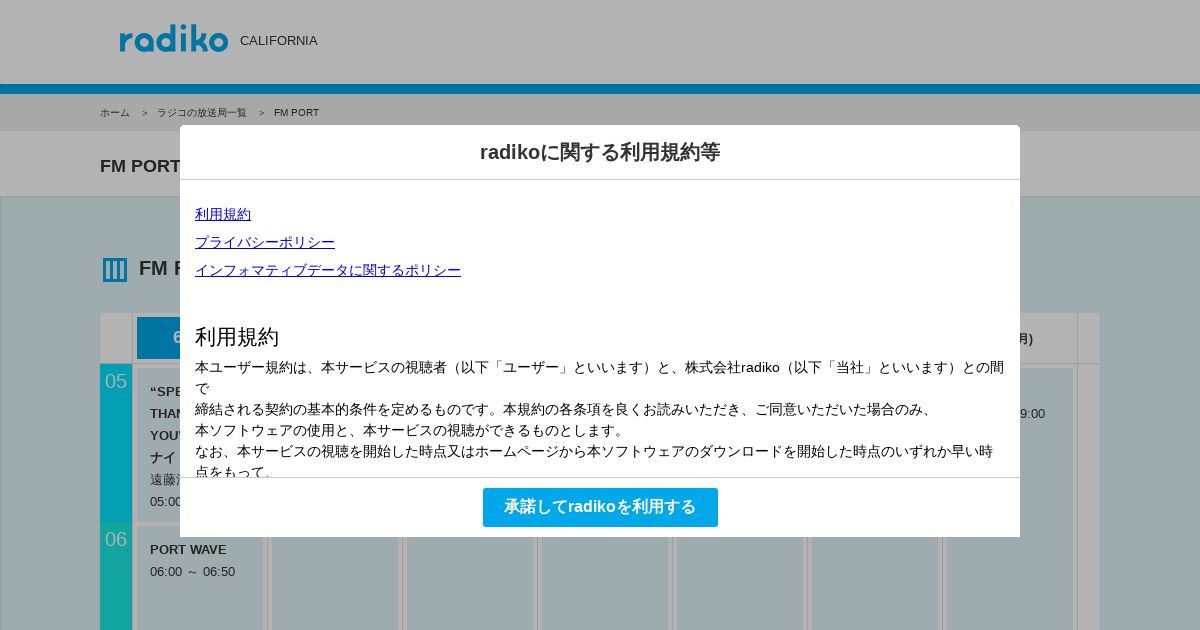1200x630 pixels.
Task: Go to ホーム breadcrumb
Action: [115, 113]
